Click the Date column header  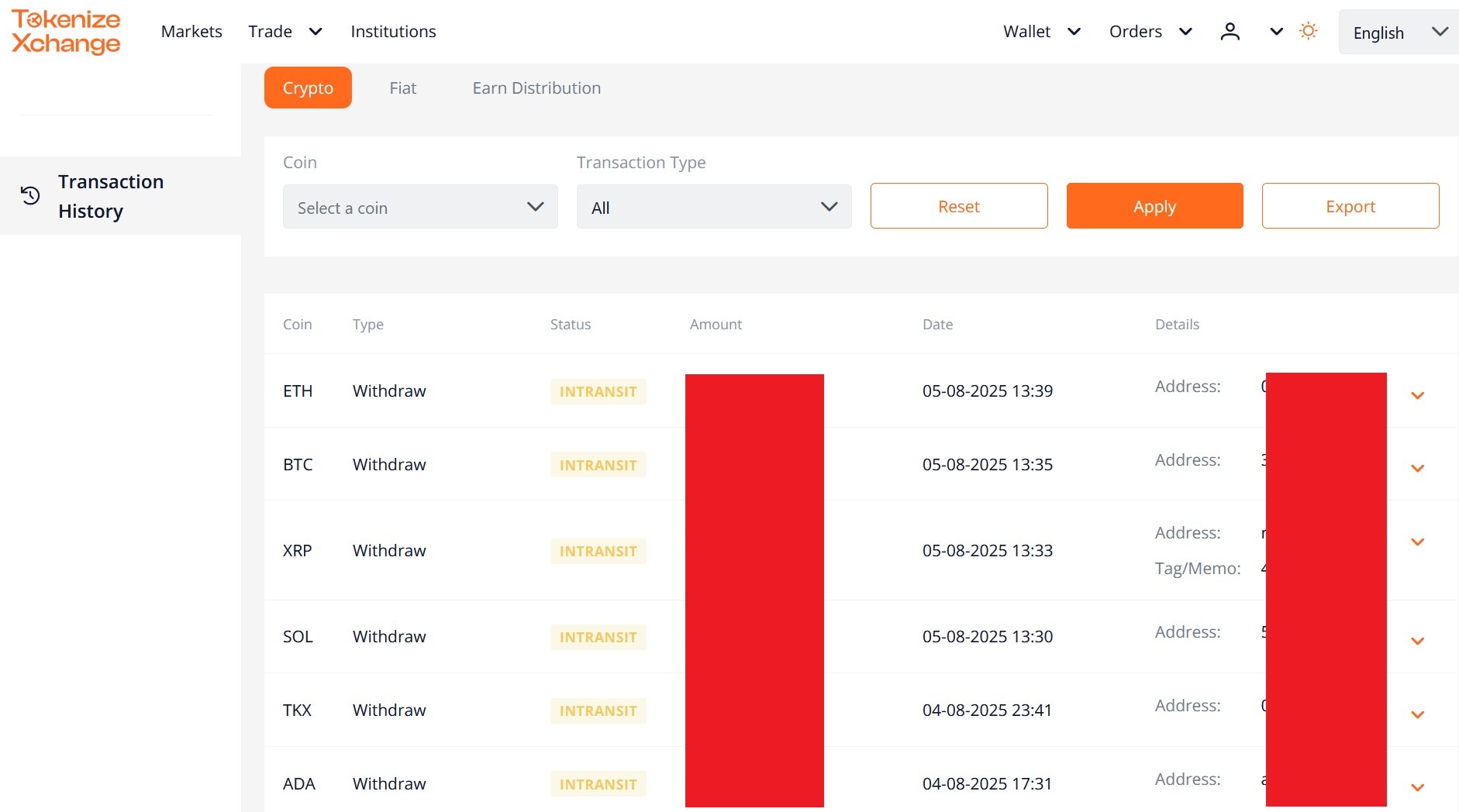click(x=937, y=325)
